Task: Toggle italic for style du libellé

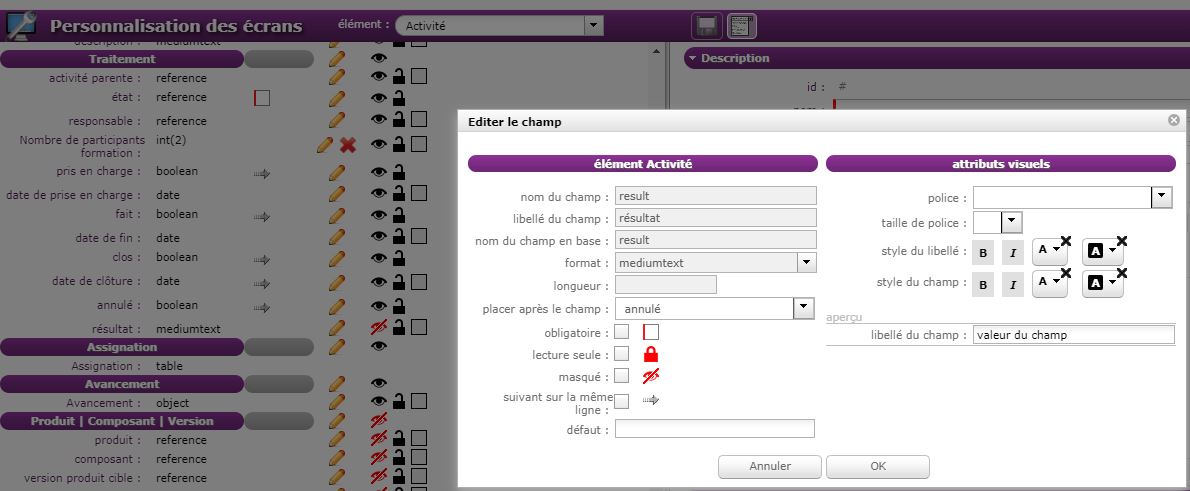Action: tap(1013, 254)
